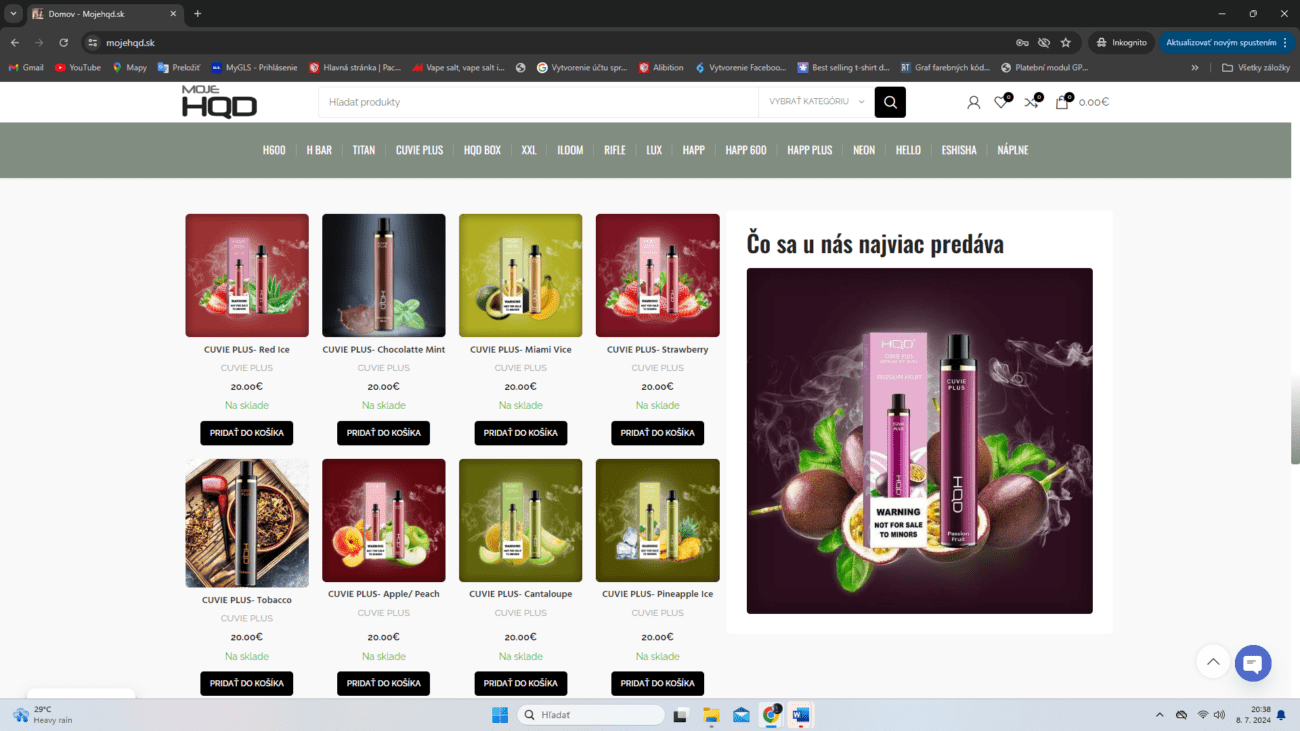This screenshot has height=731, width=1300.
Task: Select ESHISHA menu item
Action: (959, 150)
